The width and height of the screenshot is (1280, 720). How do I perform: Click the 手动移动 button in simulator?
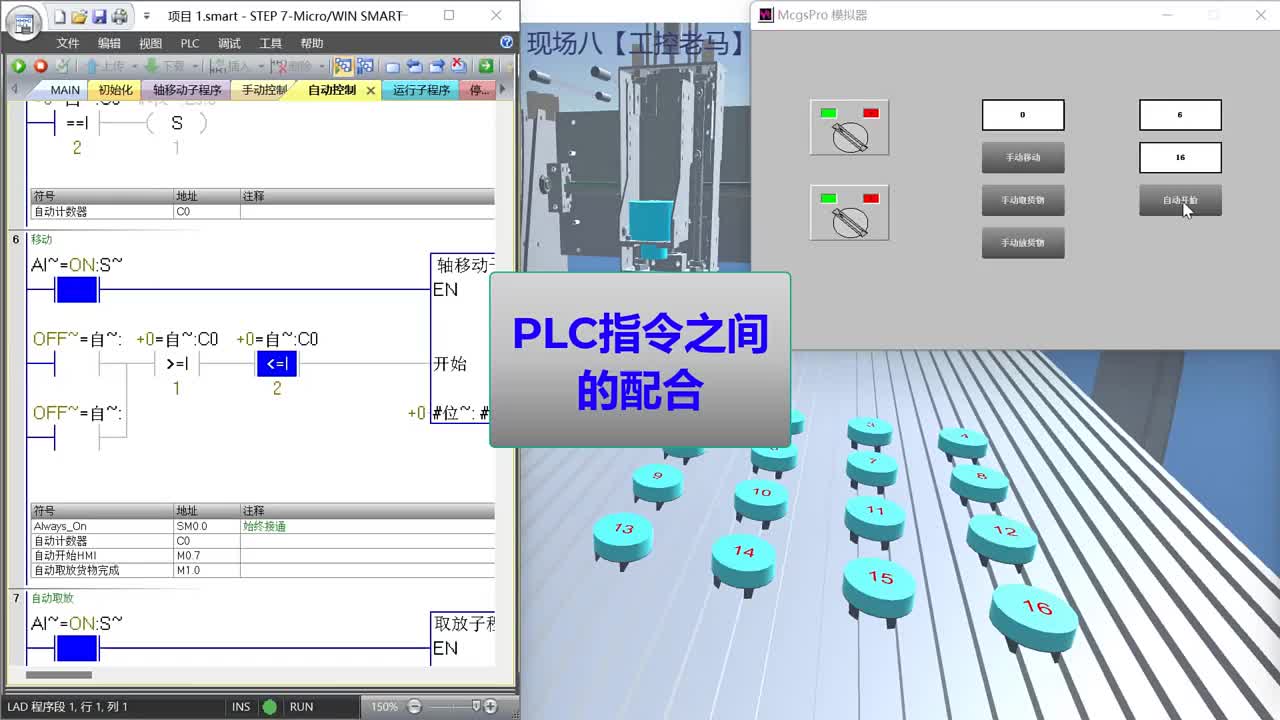[1023, 158]
